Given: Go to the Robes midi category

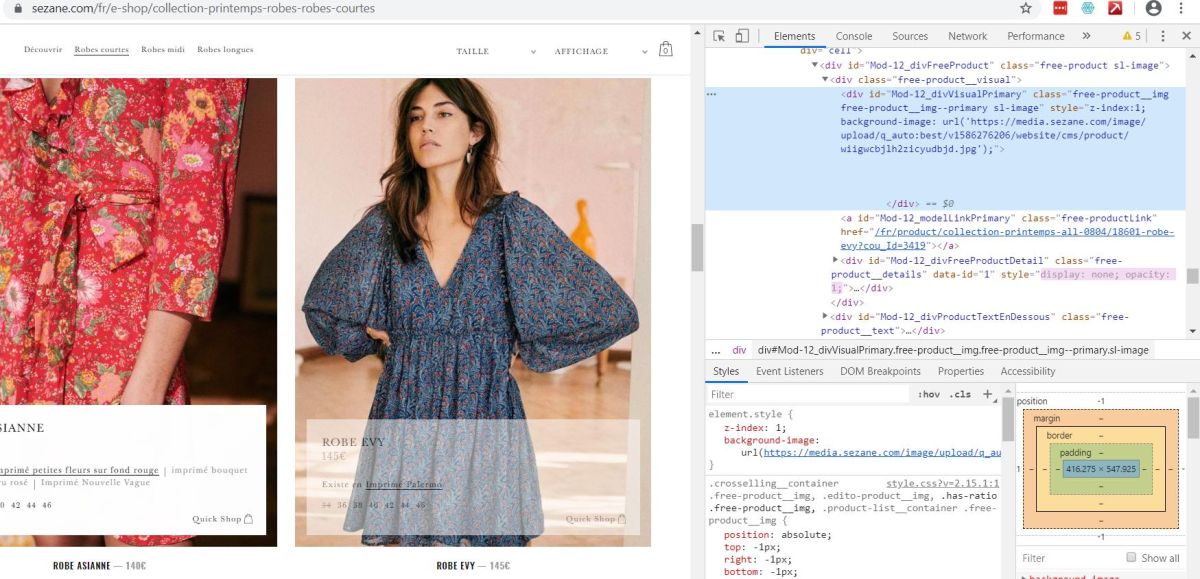Looking at the screenshot, I should click(x=163, y=49).
